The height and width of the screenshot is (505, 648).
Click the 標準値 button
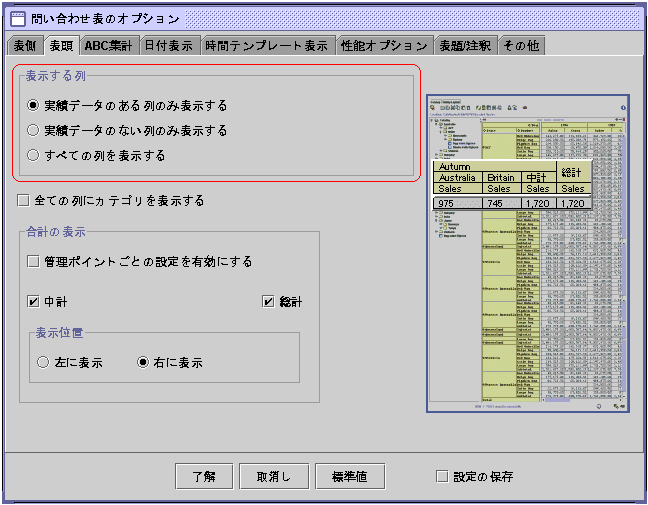point(350,477)
